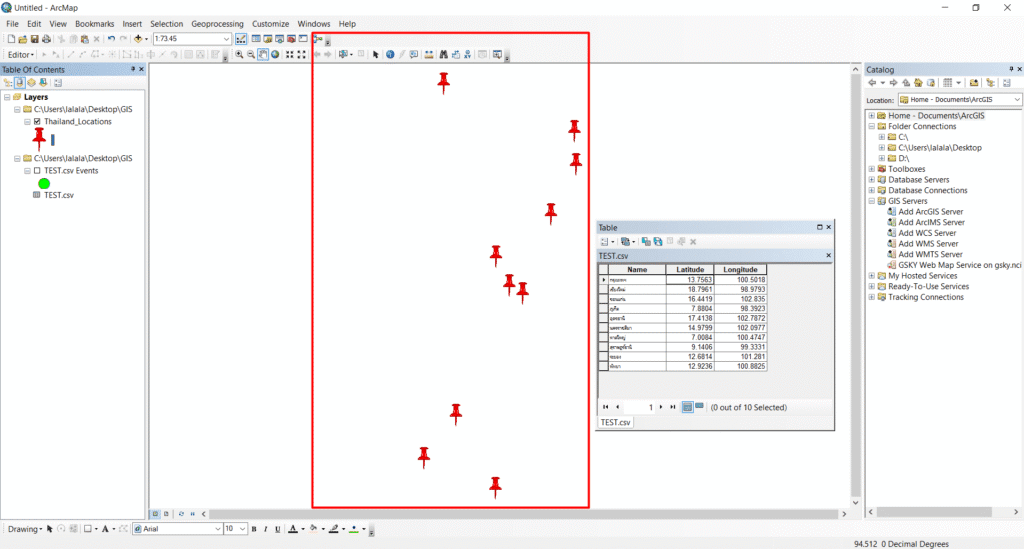Switch TOC to List By Visibility
Screen dimensions: 1024x549
pos(31,83)
